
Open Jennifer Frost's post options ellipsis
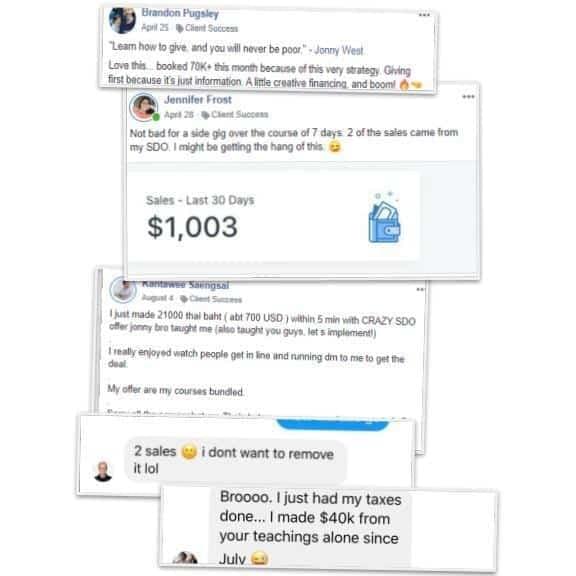468,97
